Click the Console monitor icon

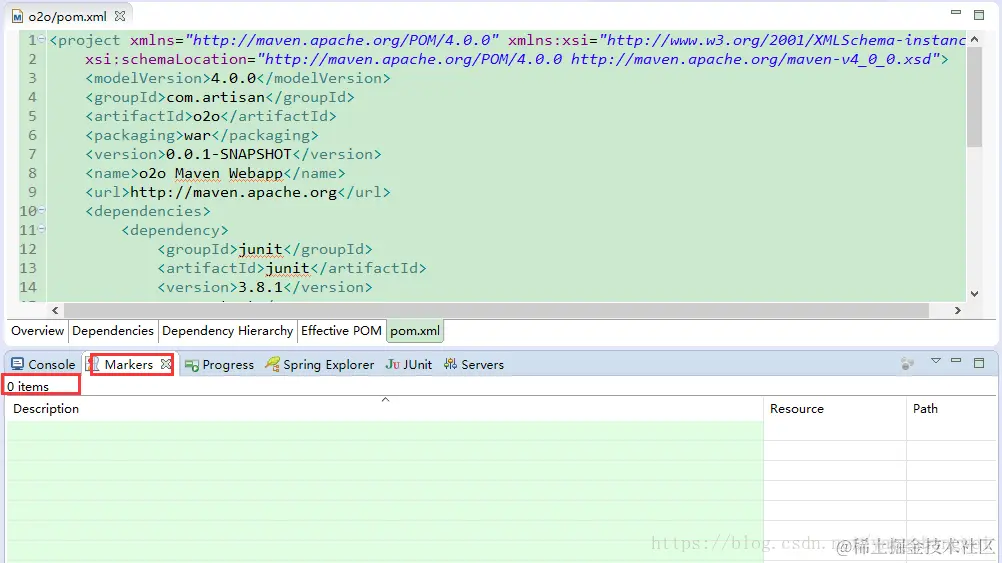pyautogui.click(x=17, y=364)
